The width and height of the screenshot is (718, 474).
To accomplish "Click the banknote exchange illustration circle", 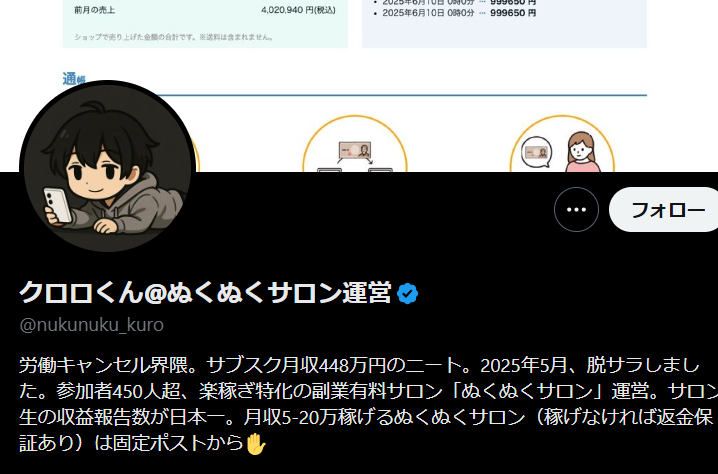I will point(355,144).
